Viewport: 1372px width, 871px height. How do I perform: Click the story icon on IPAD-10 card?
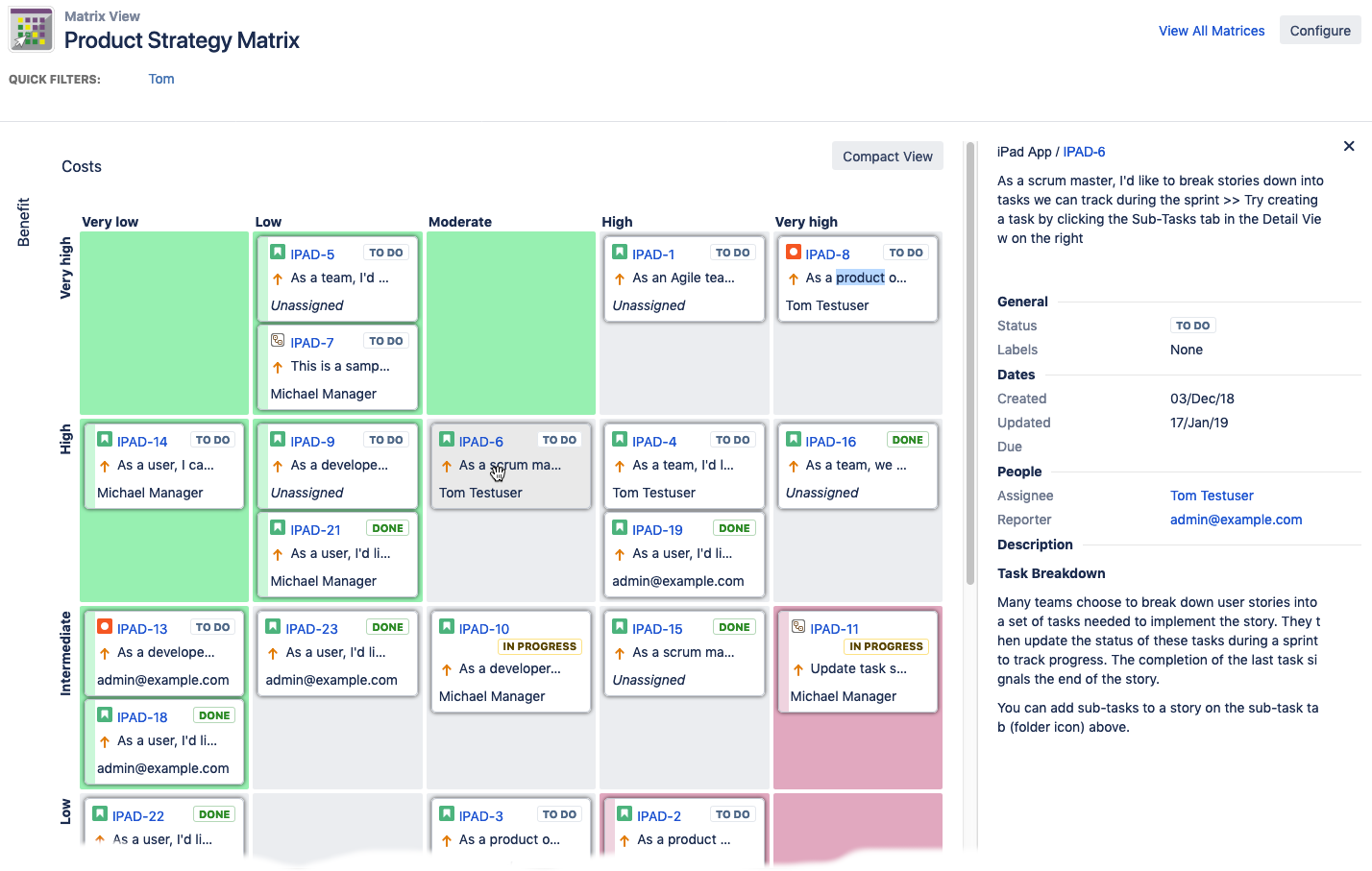coord(447,627)
